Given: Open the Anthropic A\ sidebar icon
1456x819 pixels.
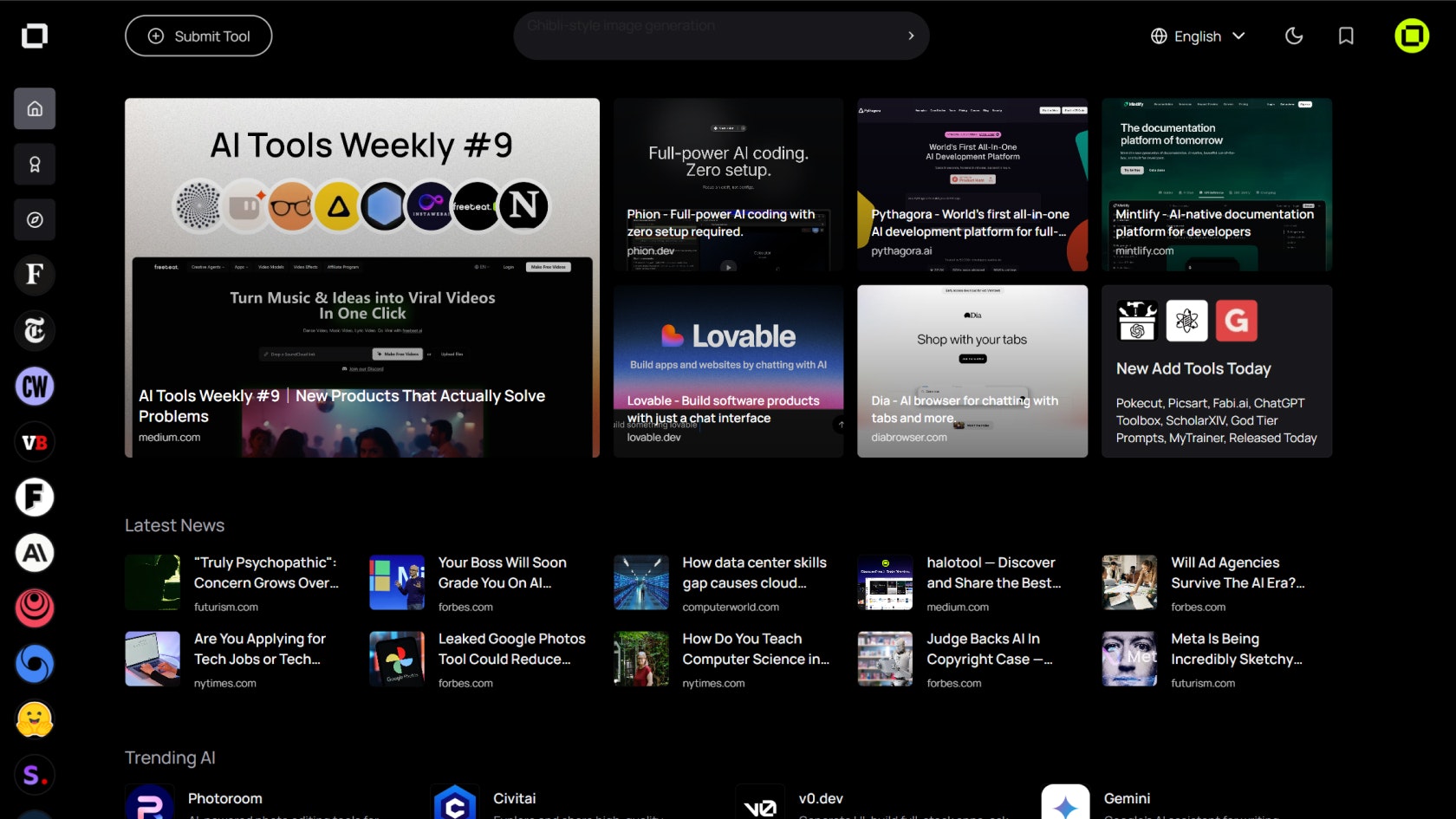Looking at the screenshot, I should tap(35, 553).
